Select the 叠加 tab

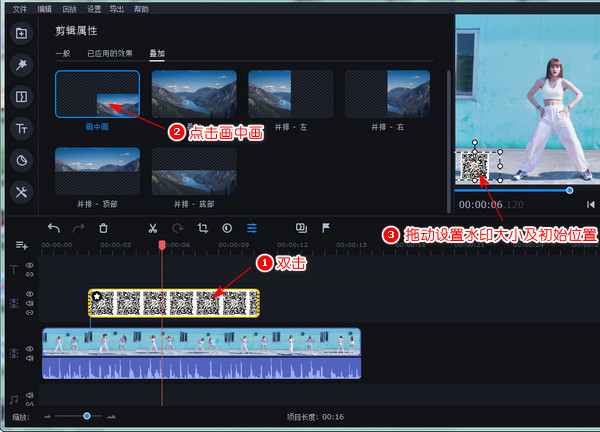click(x=157, y=53)
